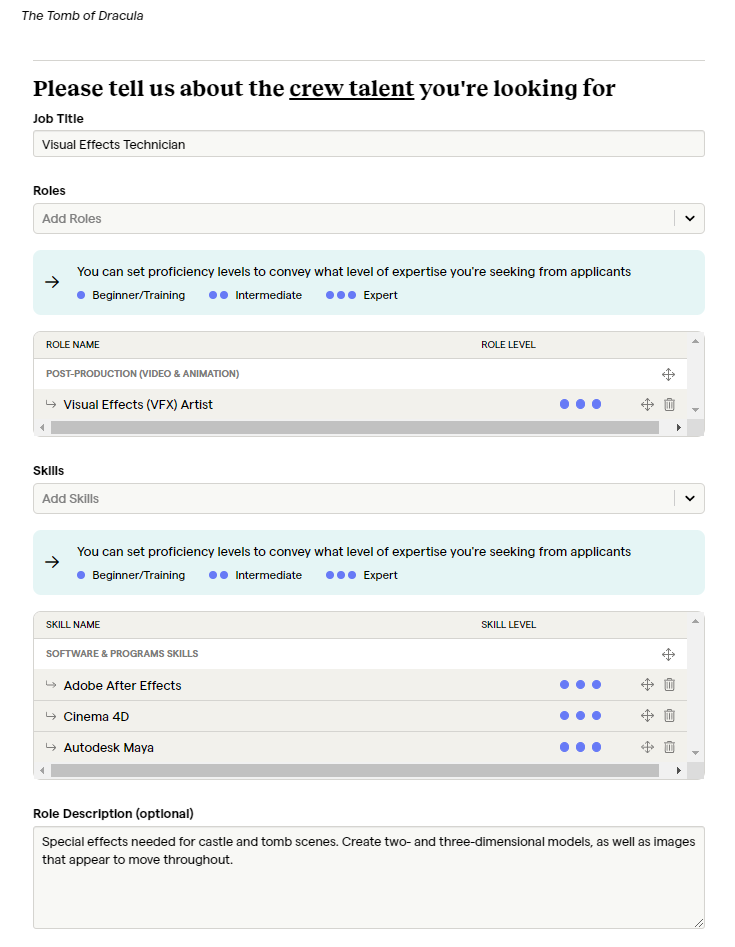Set Autodesk Maya level to first dot
735x947 pixels.
[x=564, y=747]
